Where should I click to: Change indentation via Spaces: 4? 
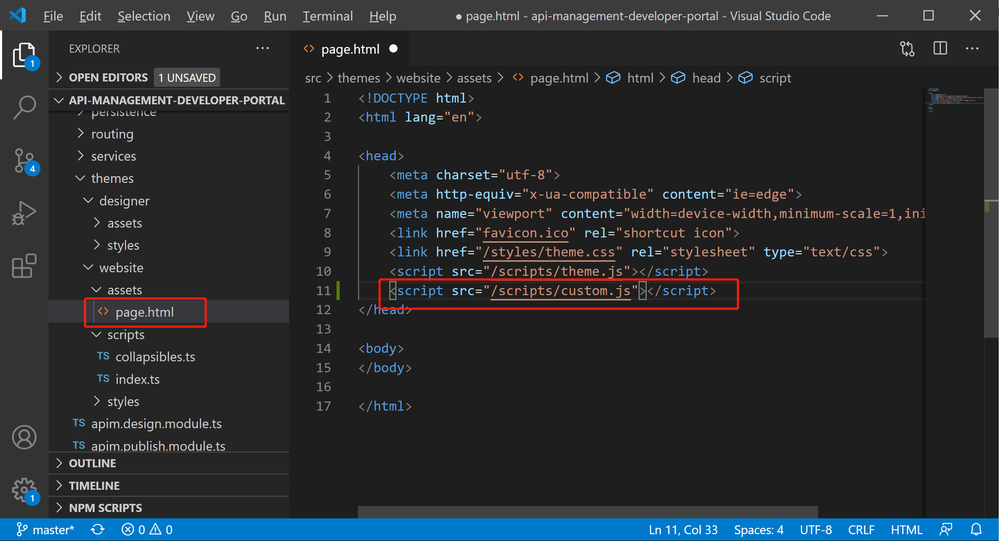758,530
